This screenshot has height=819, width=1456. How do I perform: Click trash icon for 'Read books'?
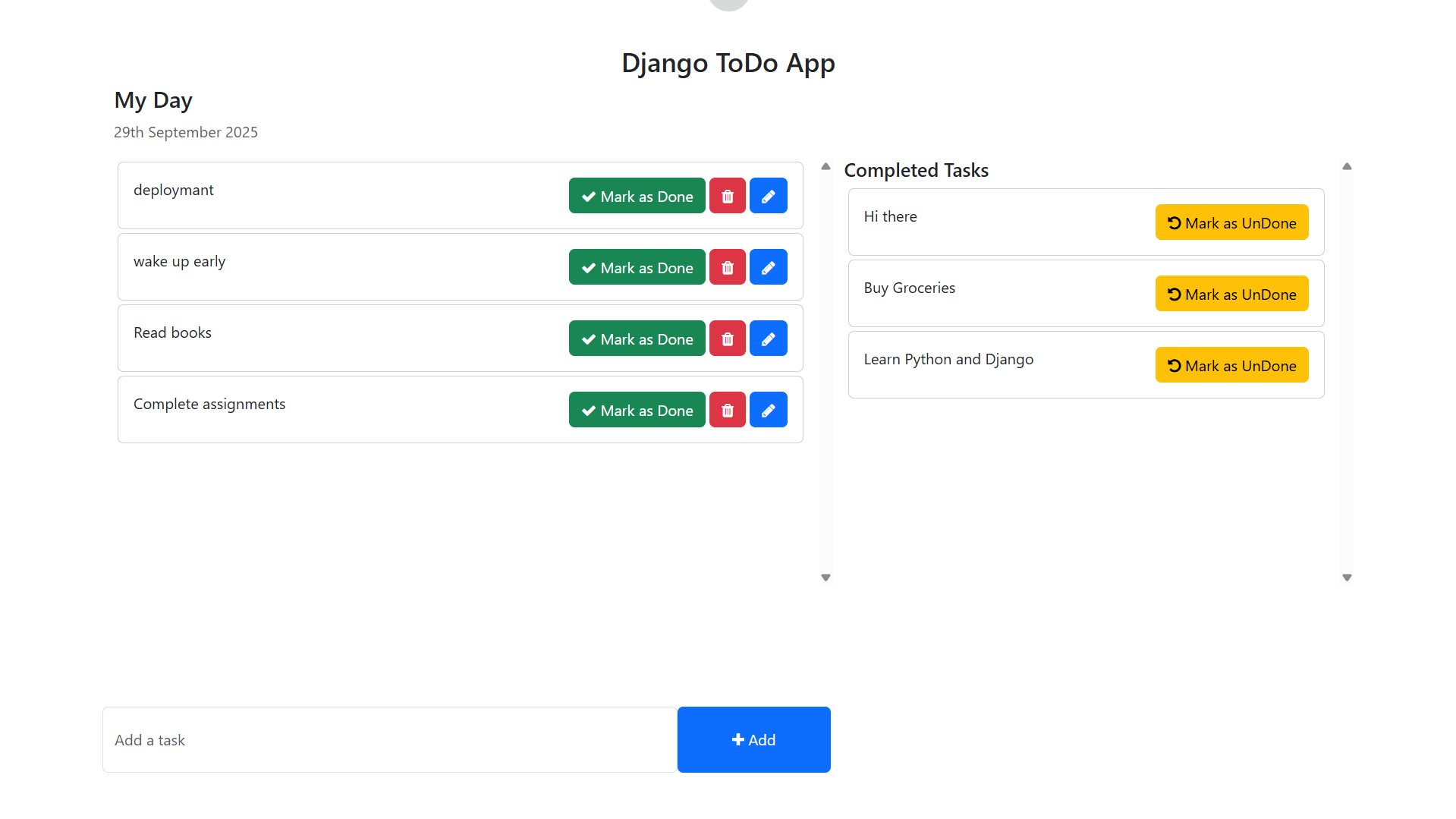tap(727, 339)
